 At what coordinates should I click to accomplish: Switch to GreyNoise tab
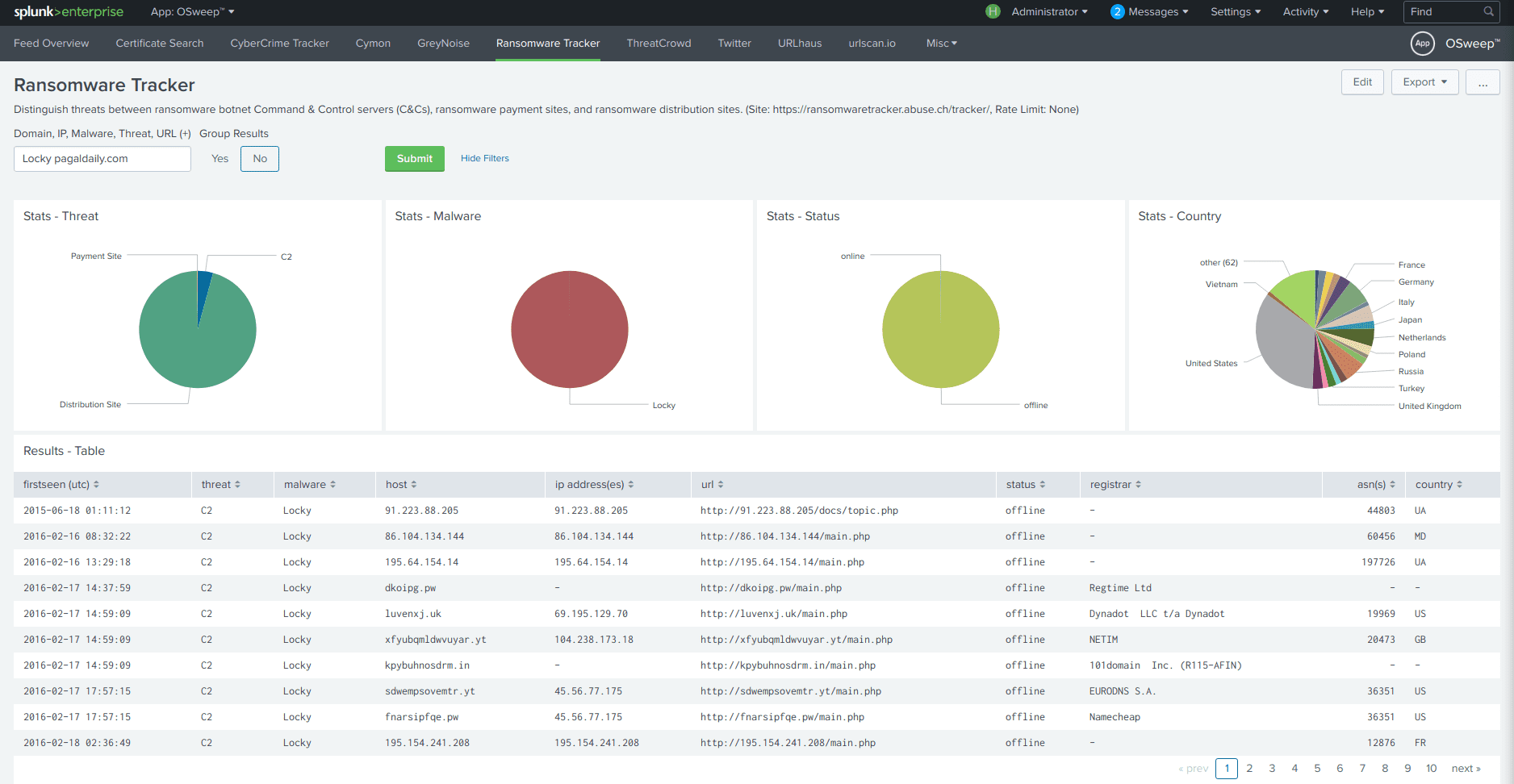click(443, 44)
